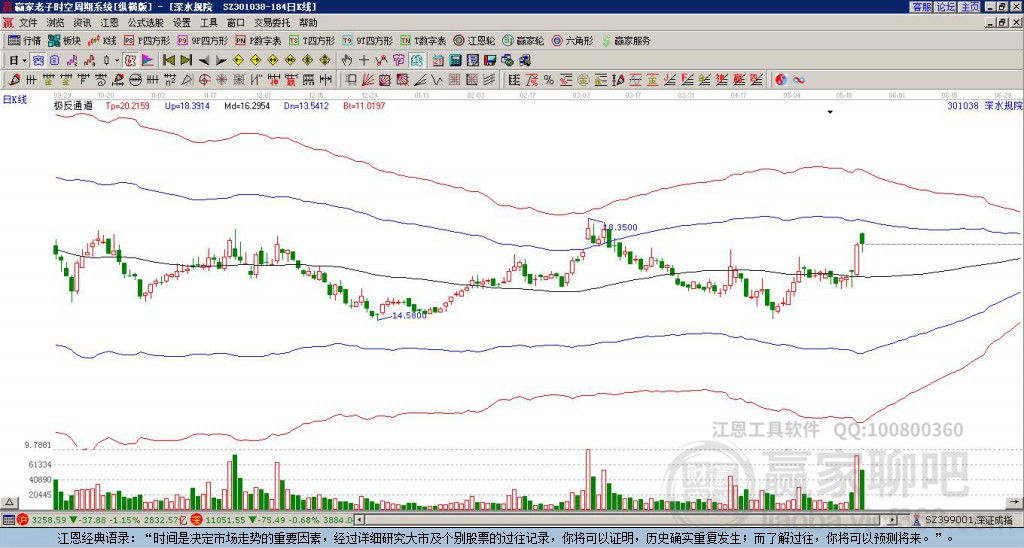1024x548 pixels.
Task: Click the Tp=20.2159 value
Action: pos(128,105)
